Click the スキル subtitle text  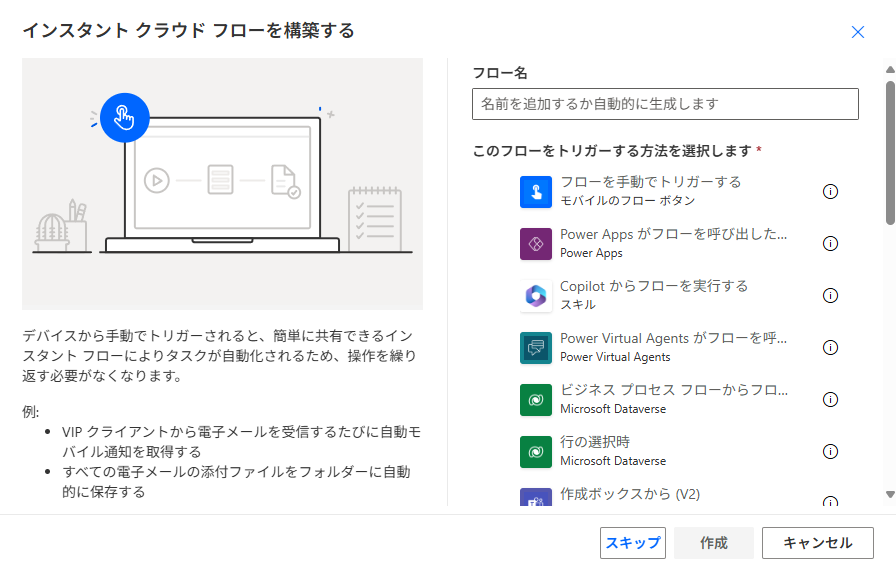click(578, 305)
